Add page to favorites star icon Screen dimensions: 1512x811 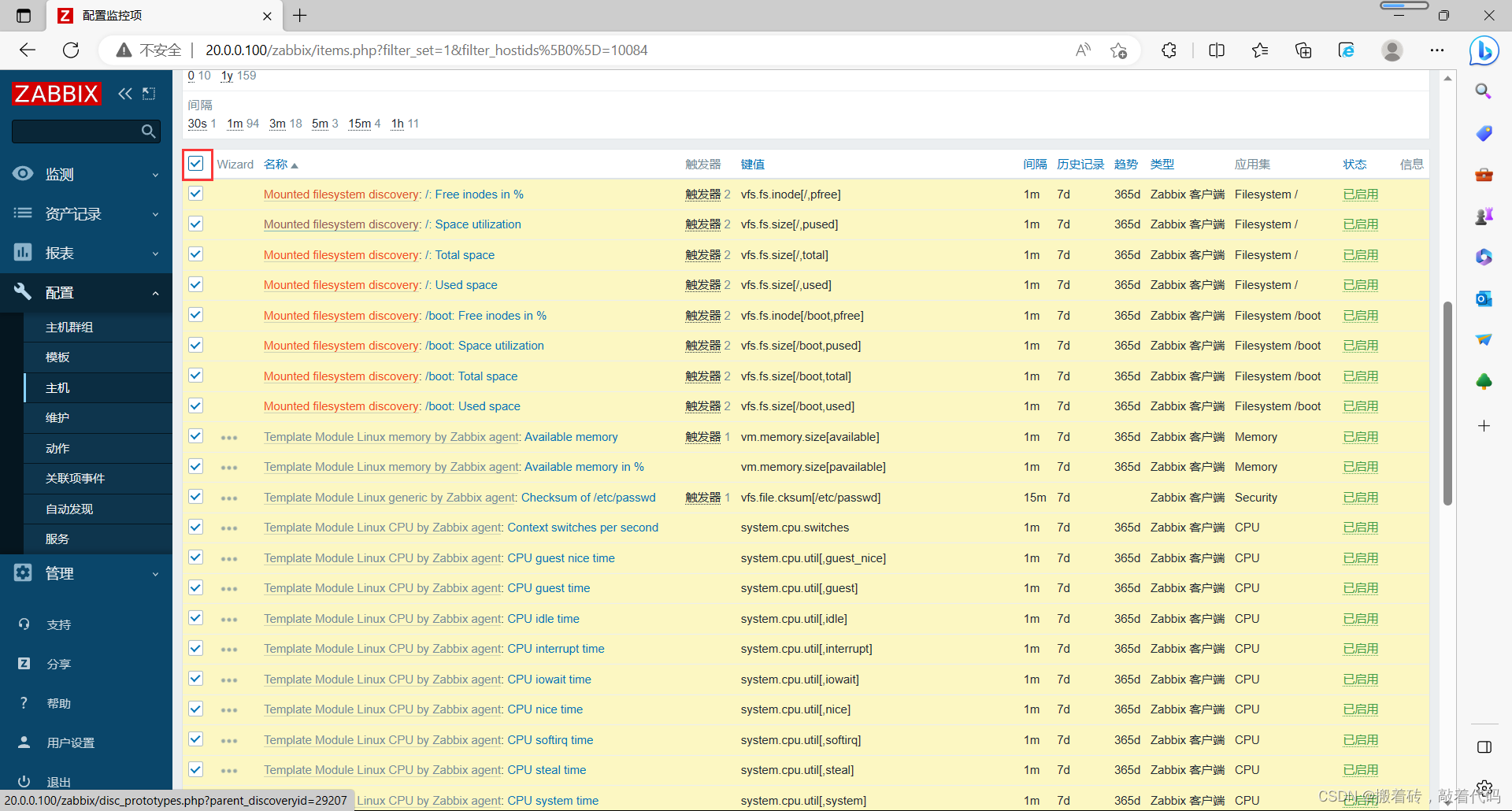tap(1118, 50)
